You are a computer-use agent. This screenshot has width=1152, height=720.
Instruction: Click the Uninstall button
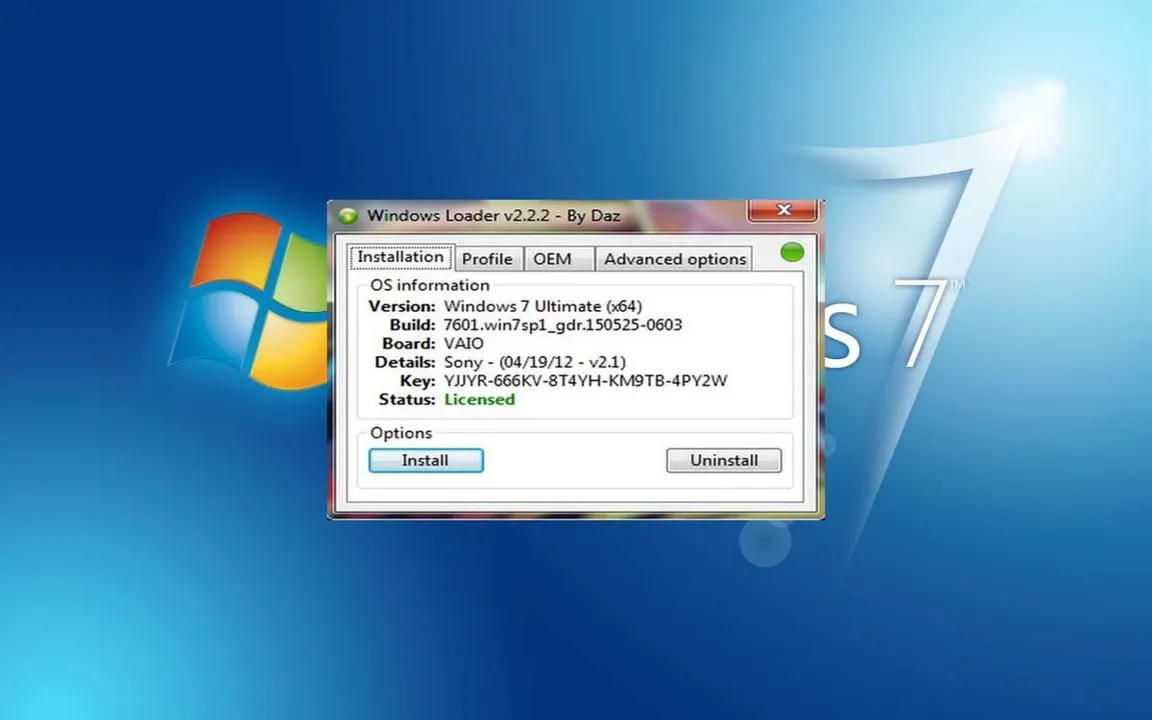click(724, 461)
